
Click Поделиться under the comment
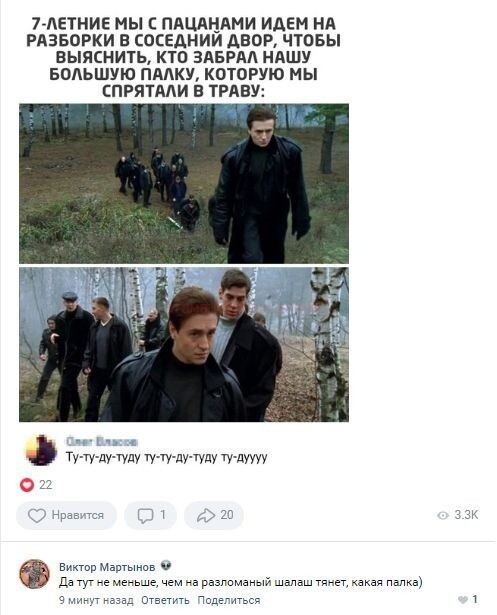coord(229,600)
